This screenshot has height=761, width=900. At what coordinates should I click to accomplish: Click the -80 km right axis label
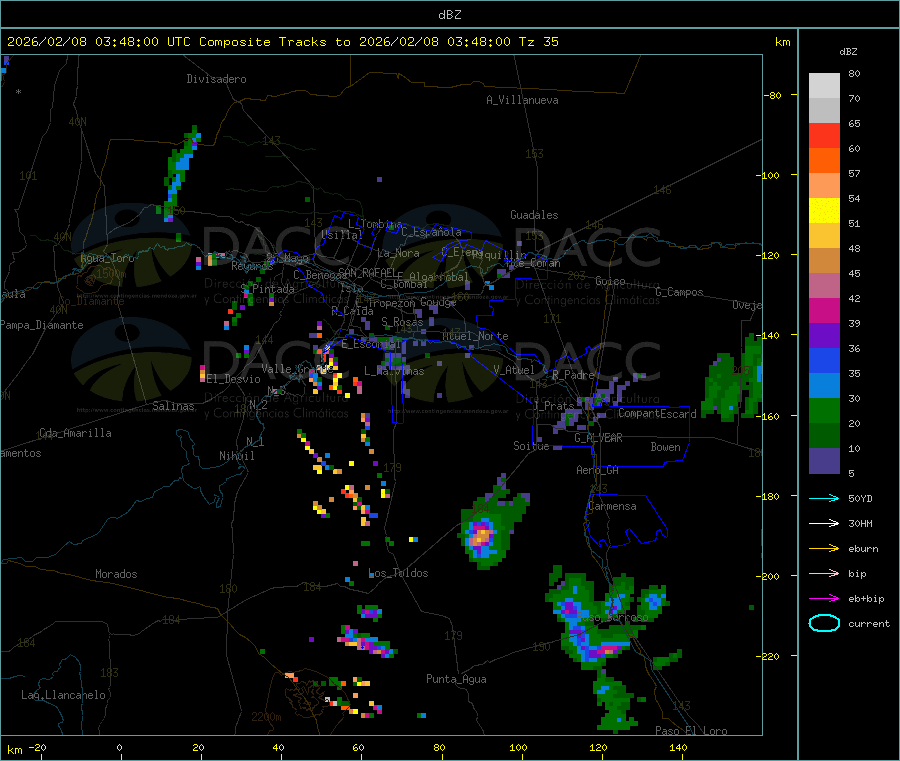point(773,95)
